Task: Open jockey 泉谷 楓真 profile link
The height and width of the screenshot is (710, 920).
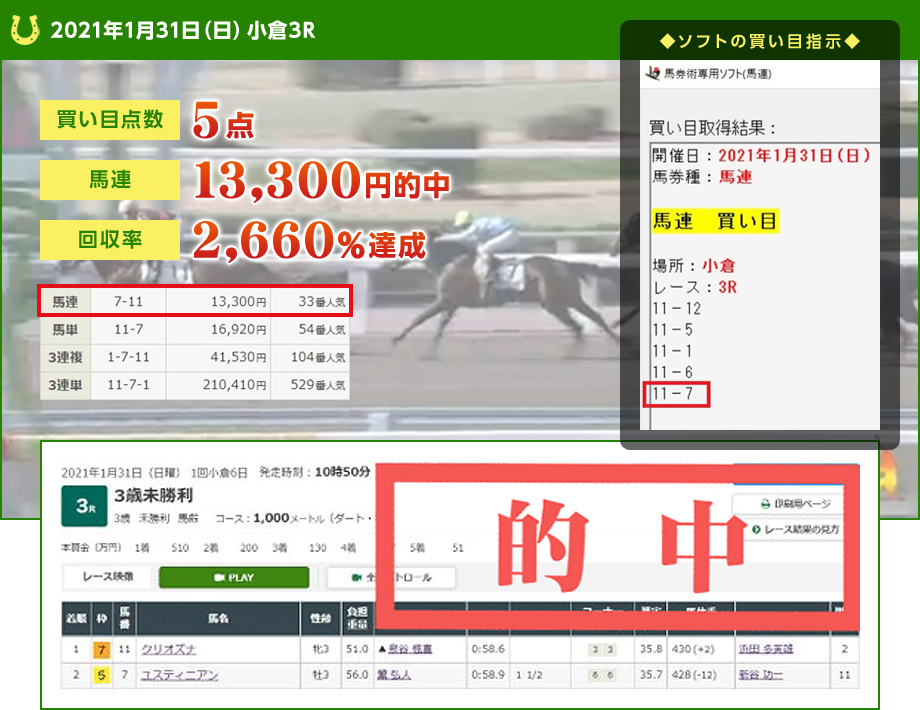Action: tap(411, 650)
